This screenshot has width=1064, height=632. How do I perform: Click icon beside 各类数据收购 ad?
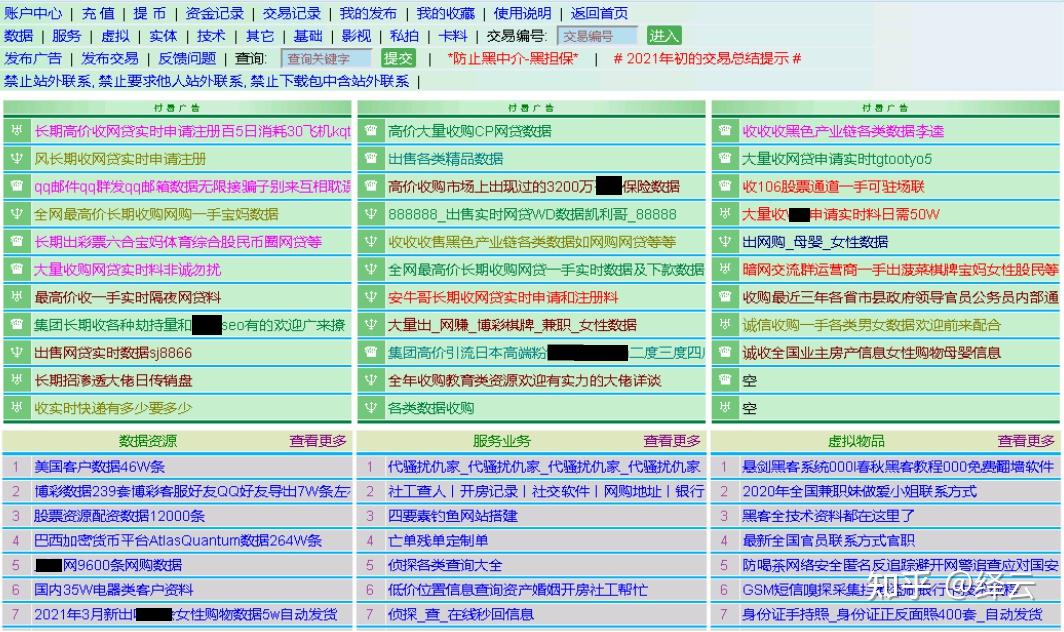click(x=370, y=407)
